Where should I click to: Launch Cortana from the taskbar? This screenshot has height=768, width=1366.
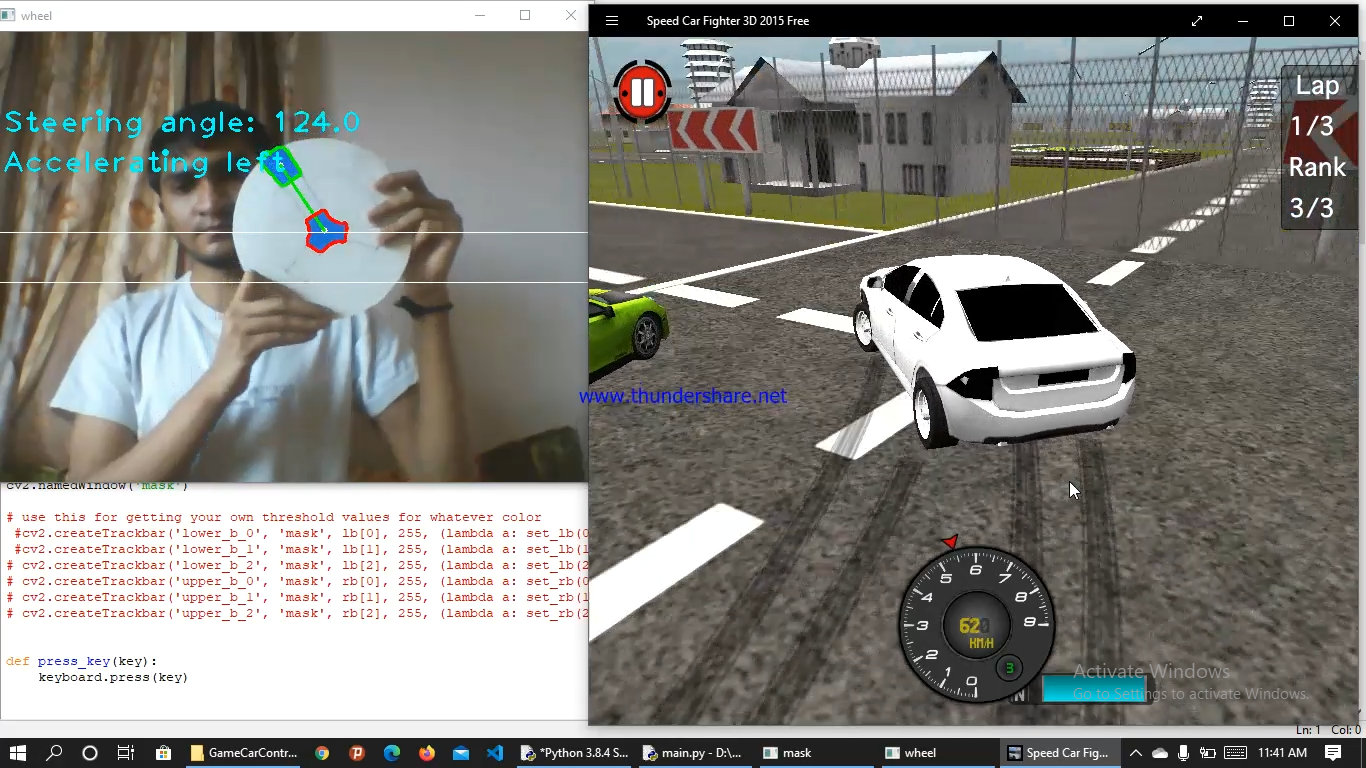(90, 753)
